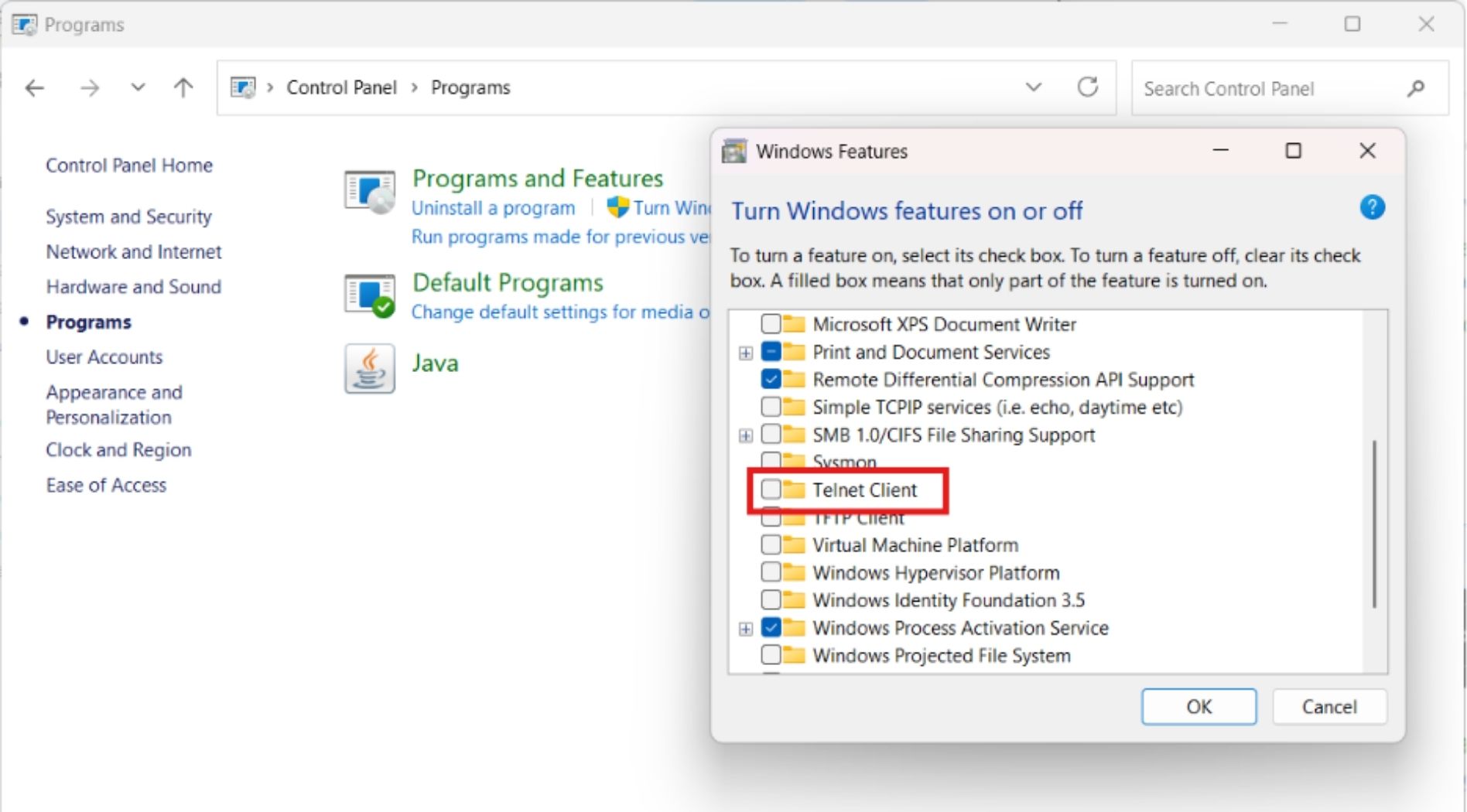Enable the Telnet Client checkbox
Screen dimensions: 1467x812
pyautogui.click(x=771, y=490)
